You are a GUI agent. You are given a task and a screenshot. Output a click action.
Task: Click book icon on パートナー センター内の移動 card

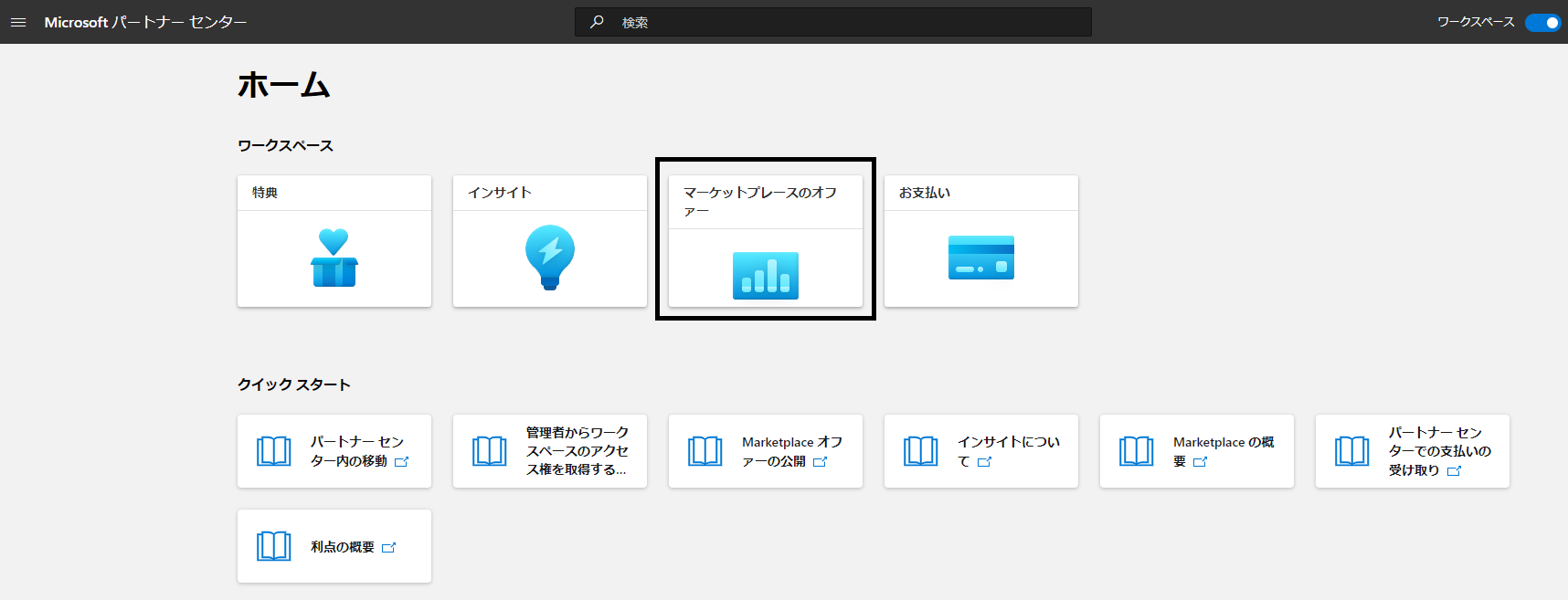(x=274, y=451)
